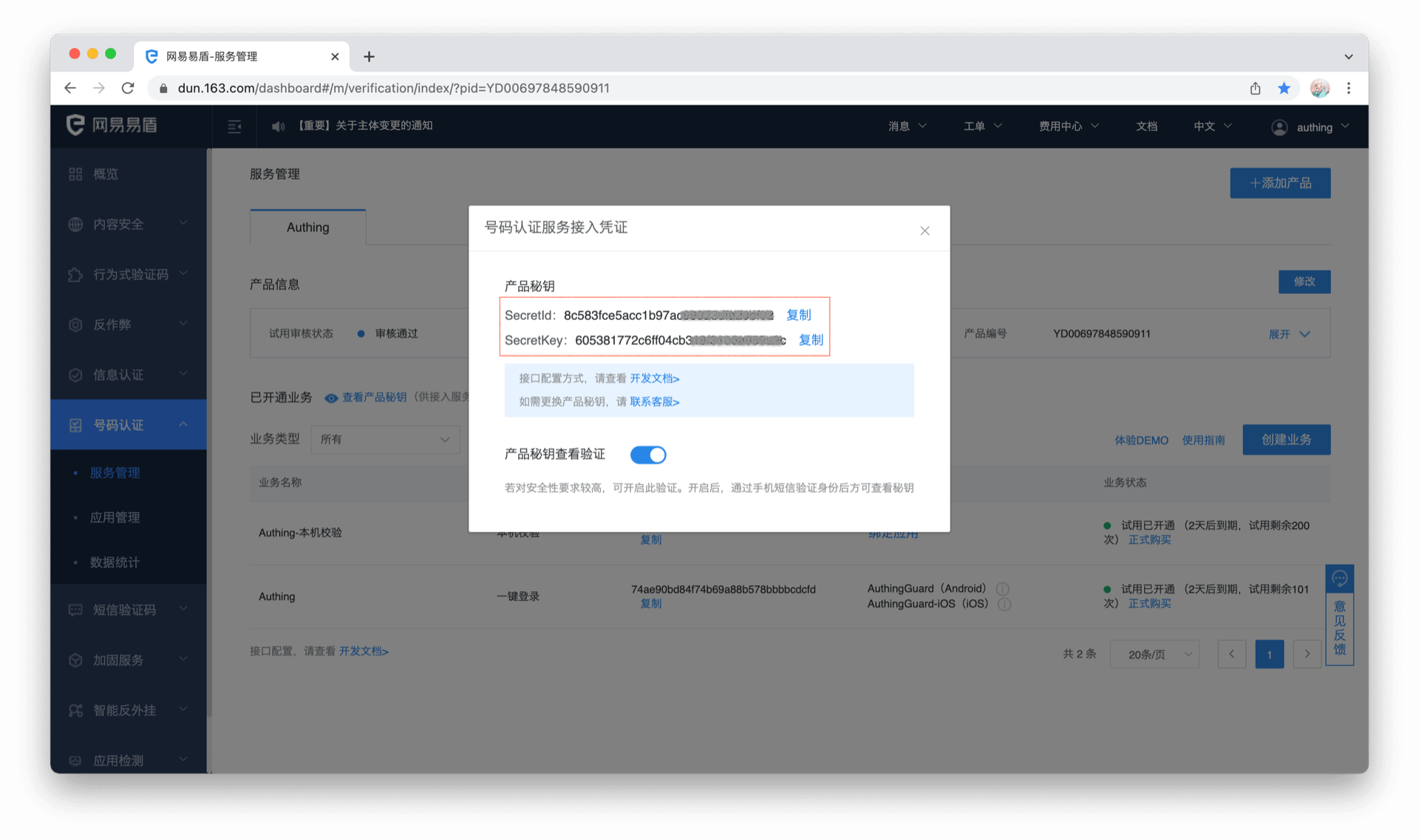The image size is (1419, 840).
Task: Open the 20条/页 page size dropdown
Action: coord(1154,655)
